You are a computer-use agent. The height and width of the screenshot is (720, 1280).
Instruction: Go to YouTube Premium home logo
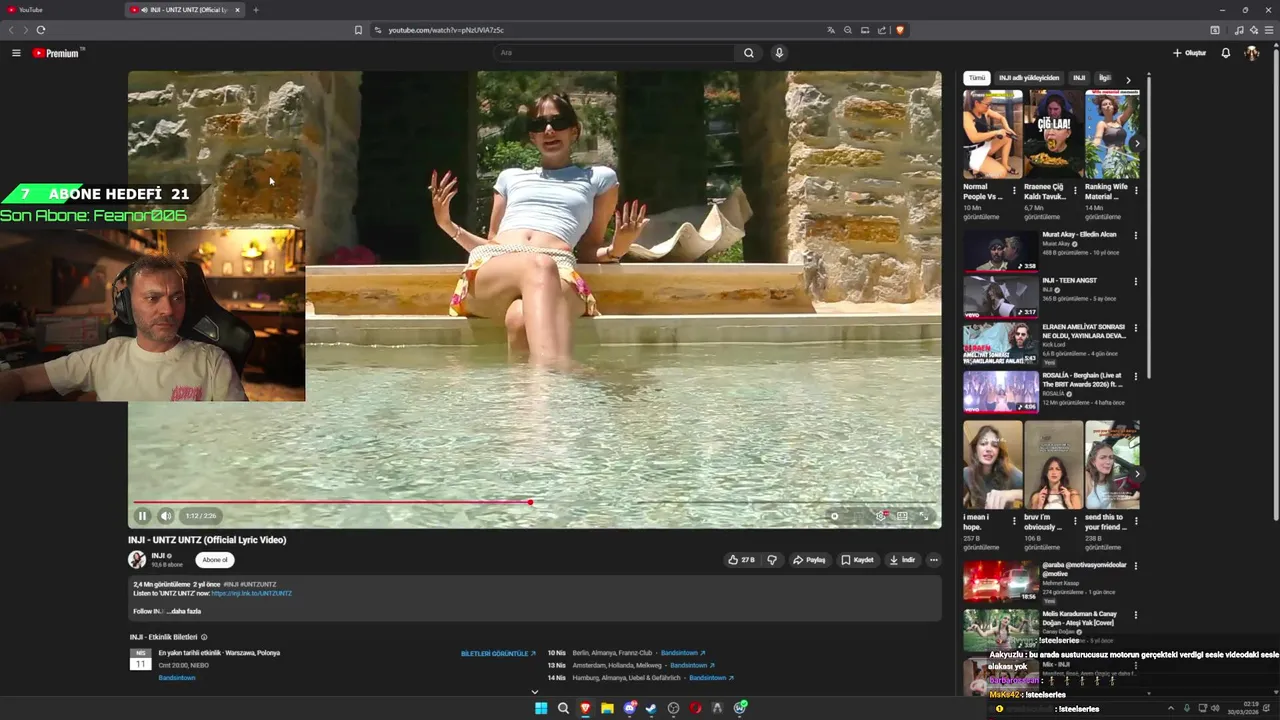58,53
